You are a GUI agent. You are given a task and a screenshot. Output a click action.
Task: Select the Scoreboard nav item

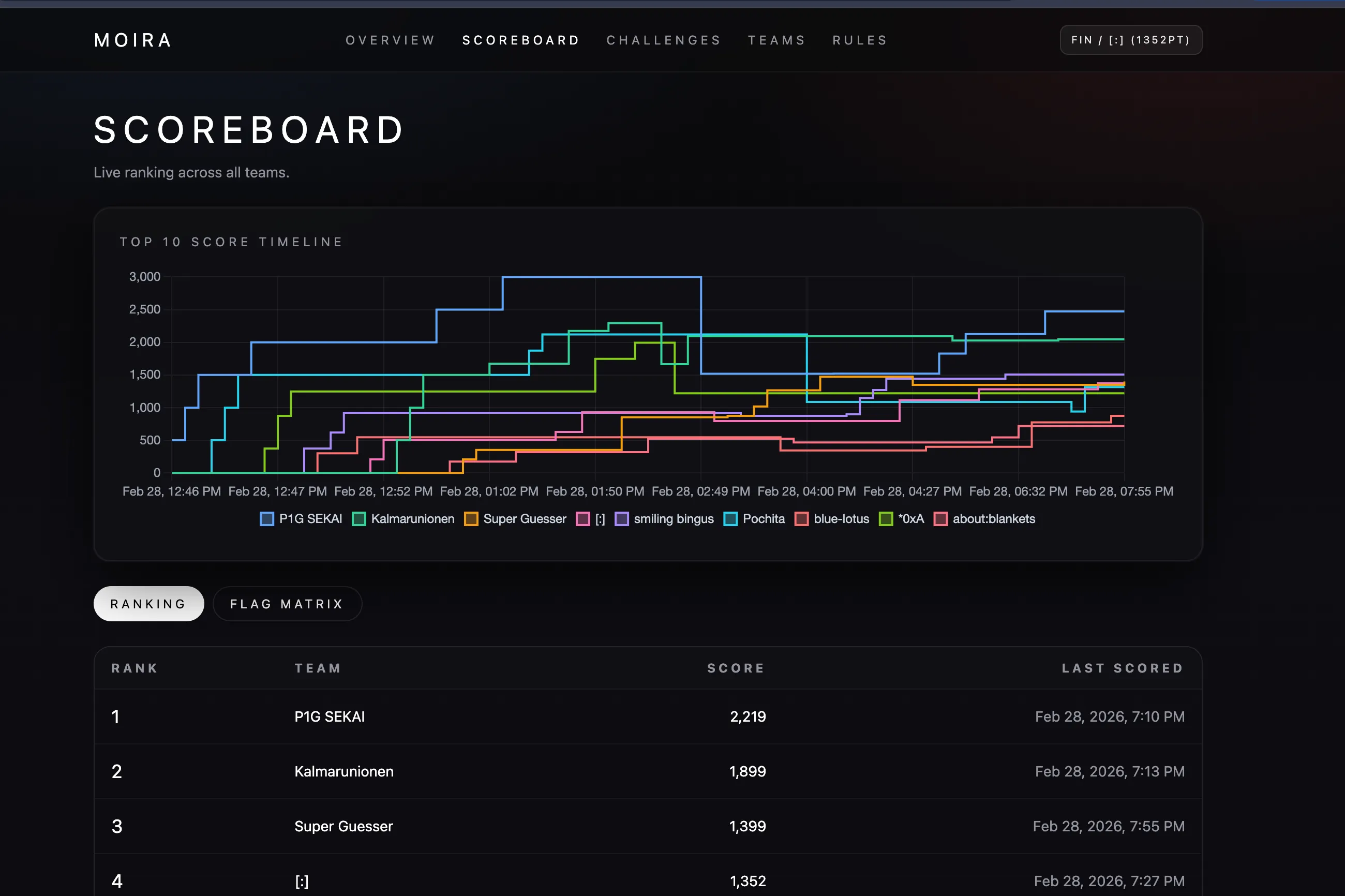pyautogui.click(x=521, y=40)
